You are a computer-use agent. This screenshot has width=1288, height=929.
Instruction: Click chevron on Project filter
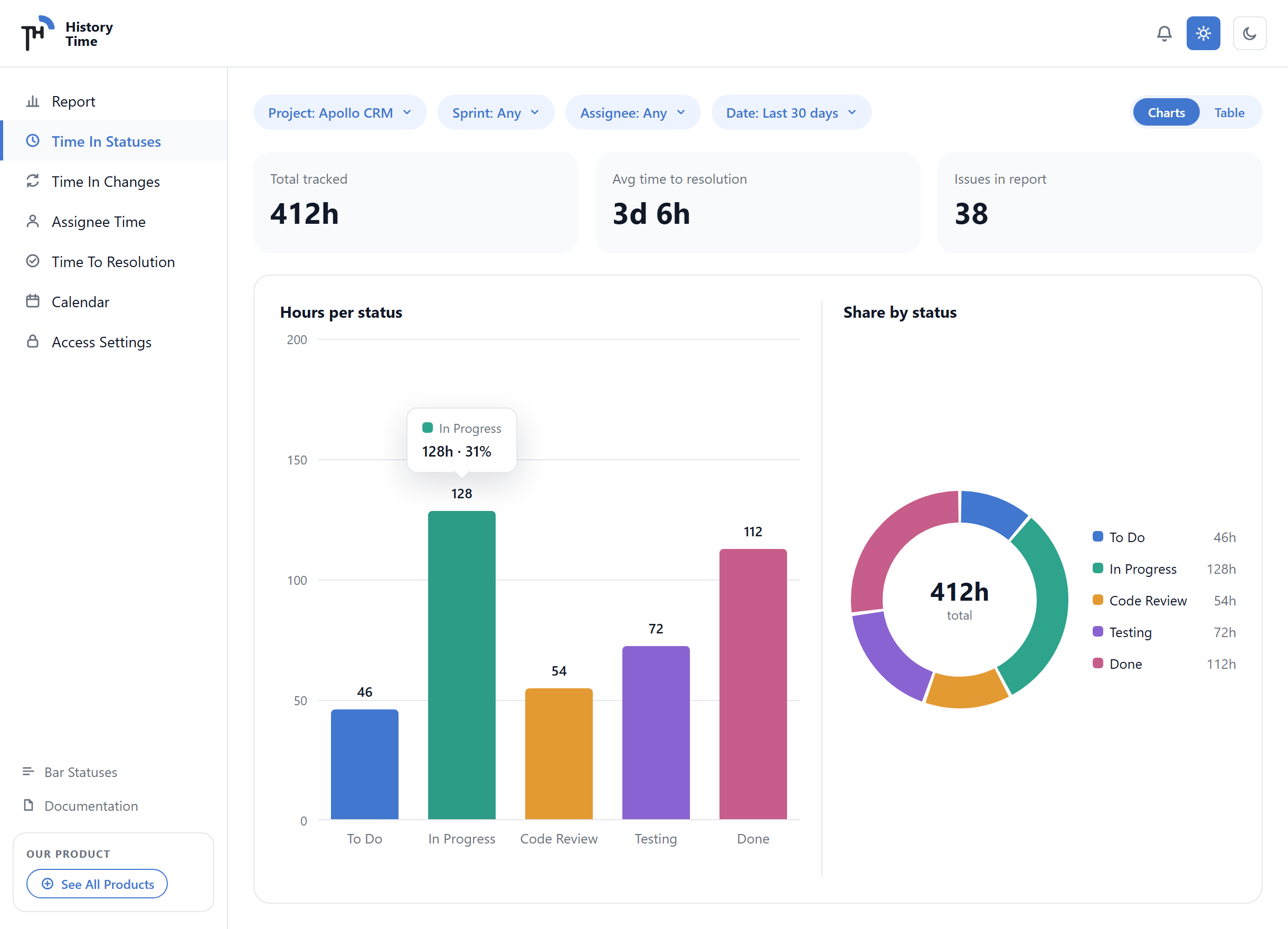[x=407, y=112]
